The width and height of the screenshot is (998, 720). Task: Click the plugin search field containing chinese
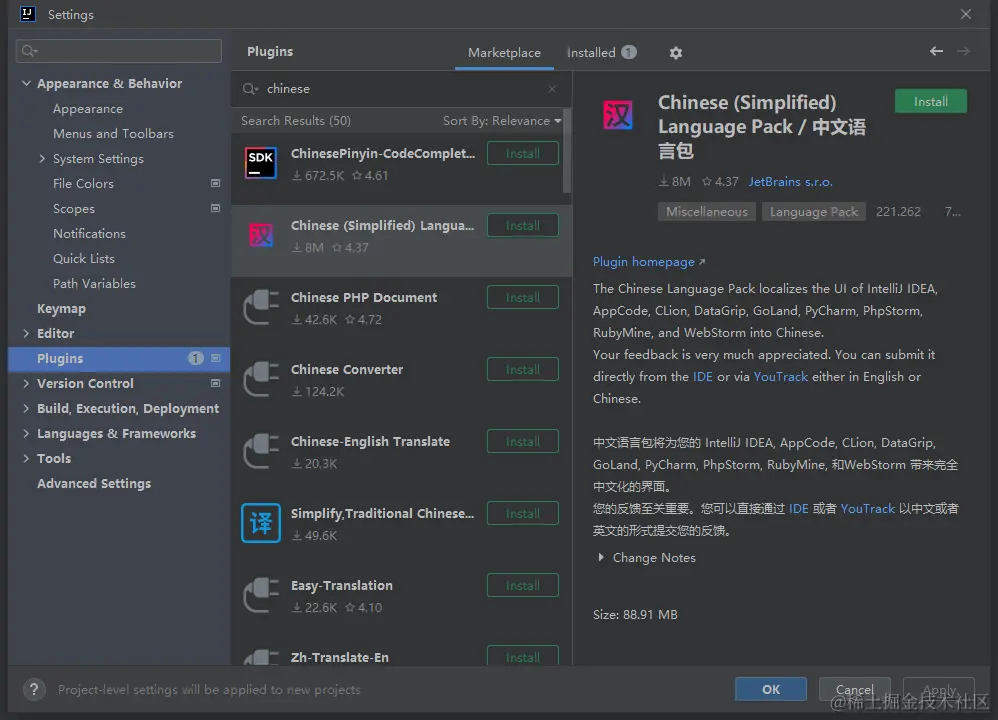[401, 89]
